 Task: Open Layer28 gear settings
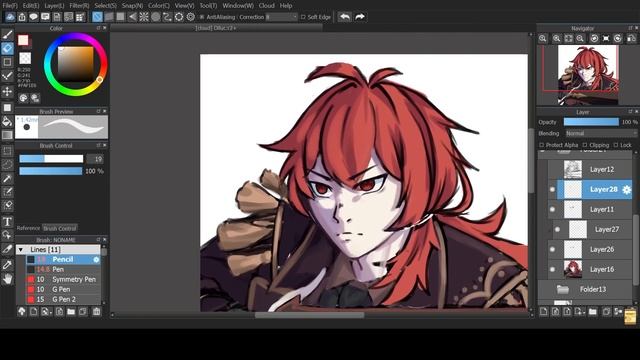point(627,189)
